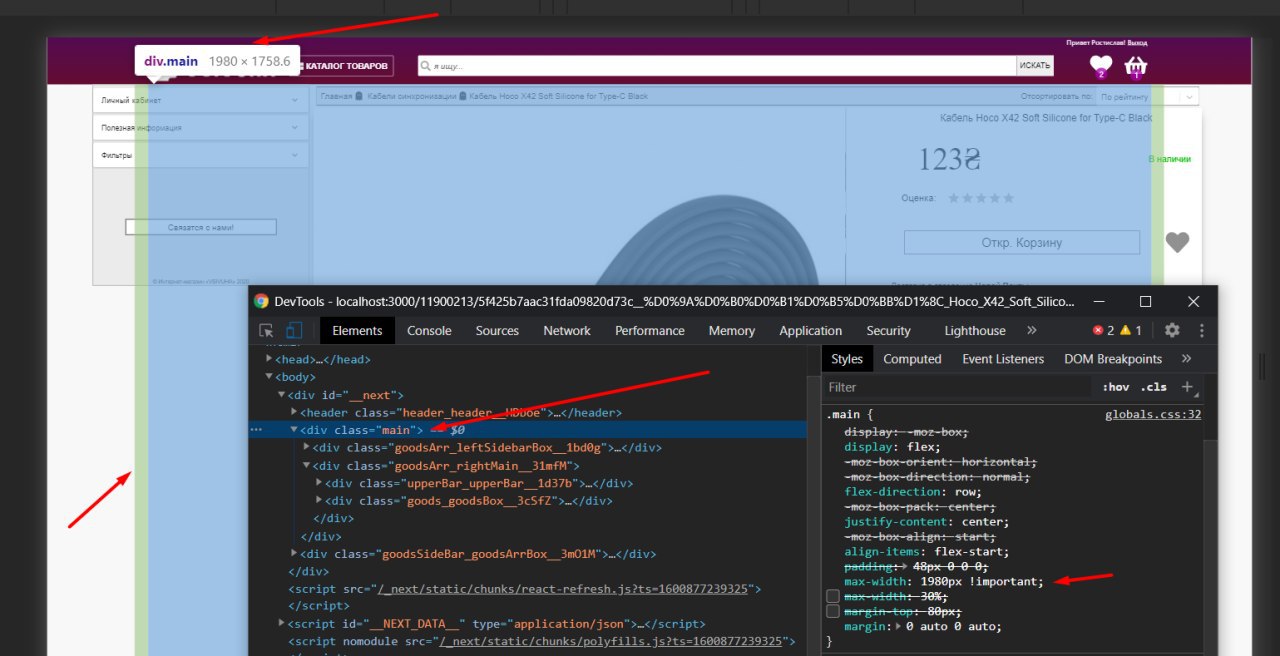Collapse the body element node
The height and width of the screenshot is (656, 1280).
click(269, 377)
